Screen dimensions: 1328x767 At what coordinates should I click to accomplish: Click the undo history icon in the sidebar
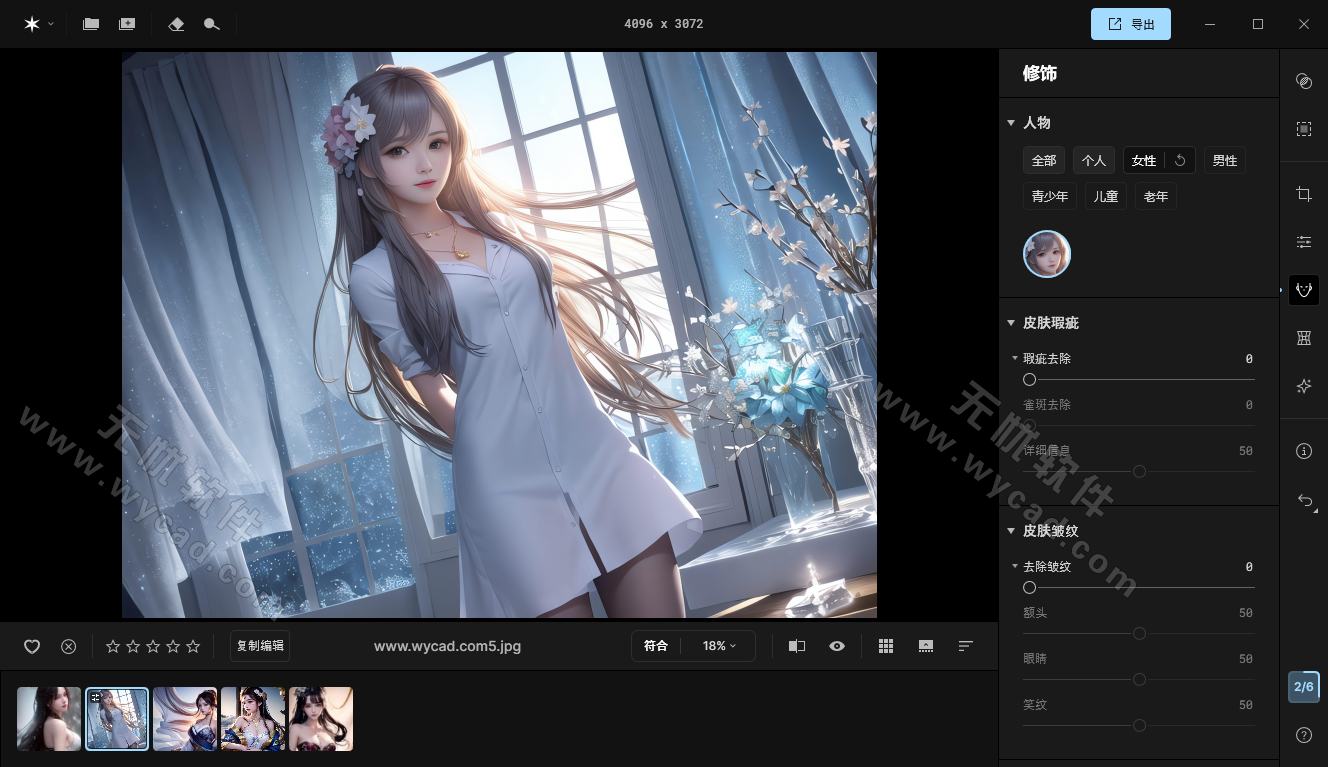[x=1304, y=502]
